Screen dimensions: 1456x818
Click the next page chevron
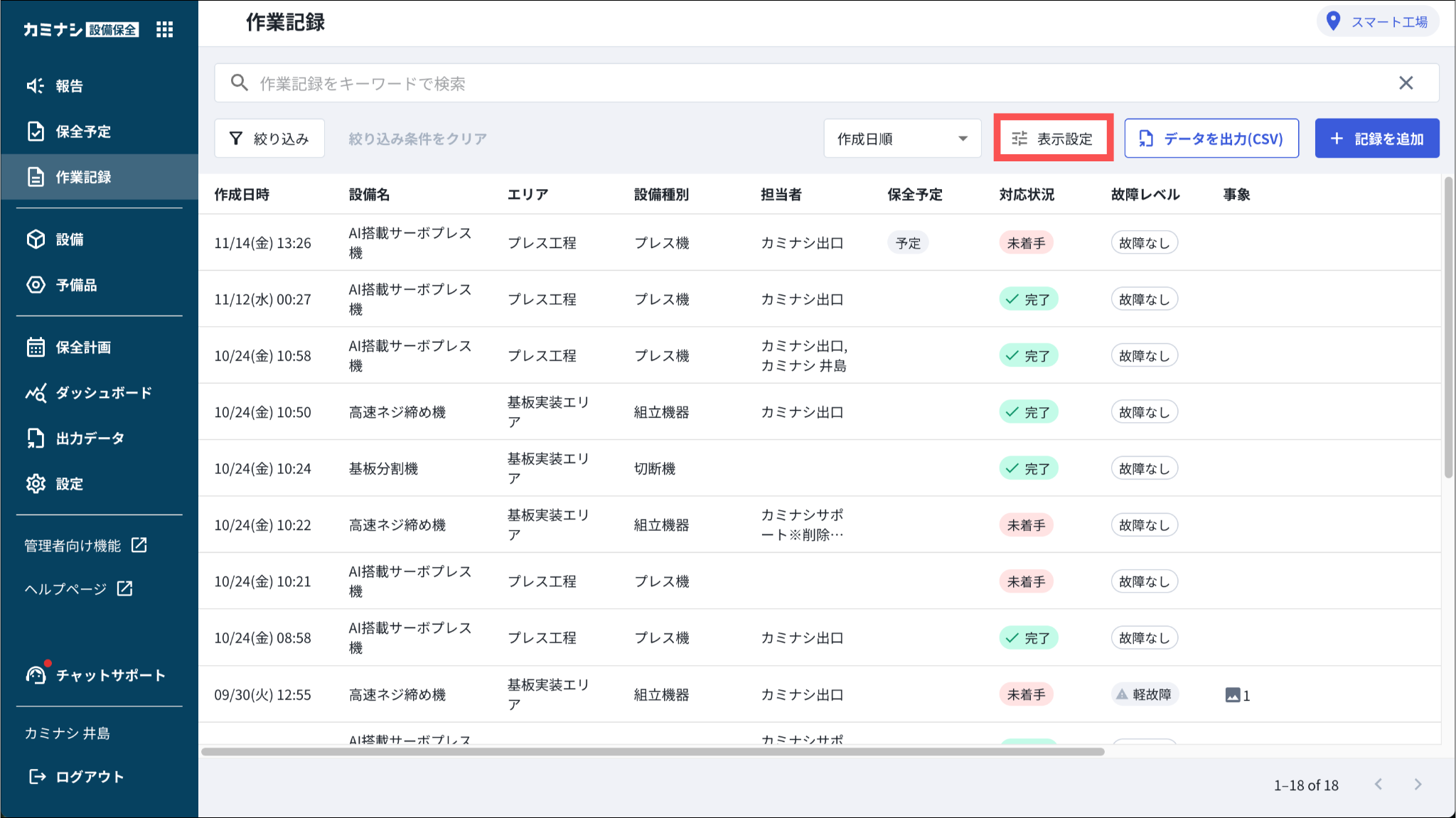click(1418, 784)
